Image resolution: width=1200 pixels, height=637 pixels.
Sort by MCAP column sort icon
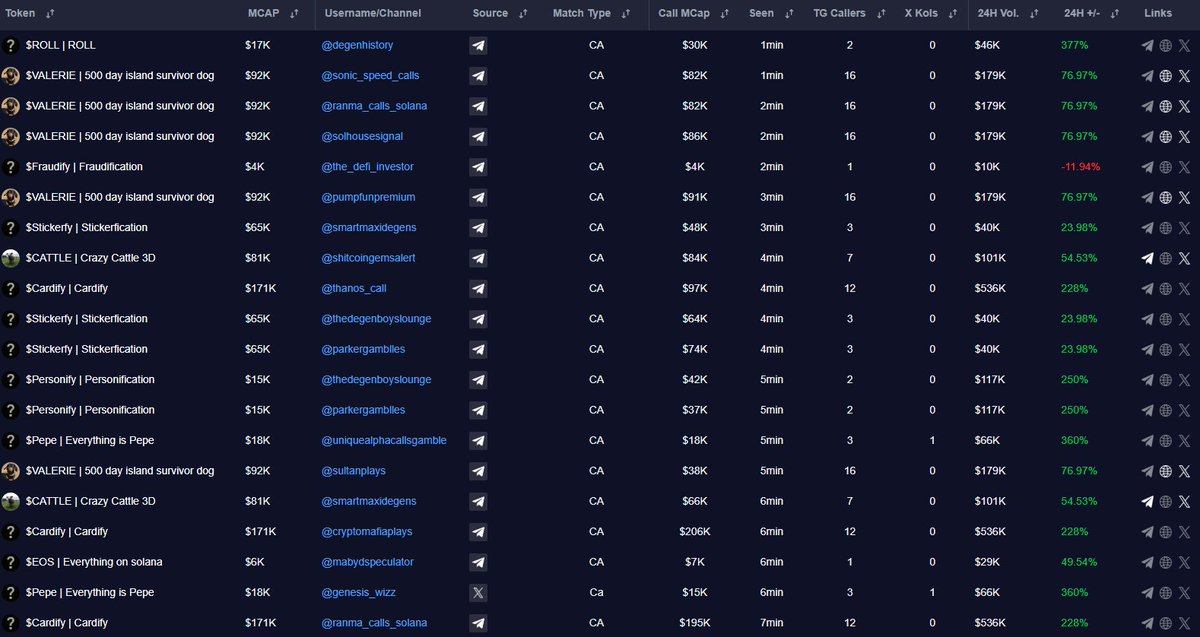point(293,14)
